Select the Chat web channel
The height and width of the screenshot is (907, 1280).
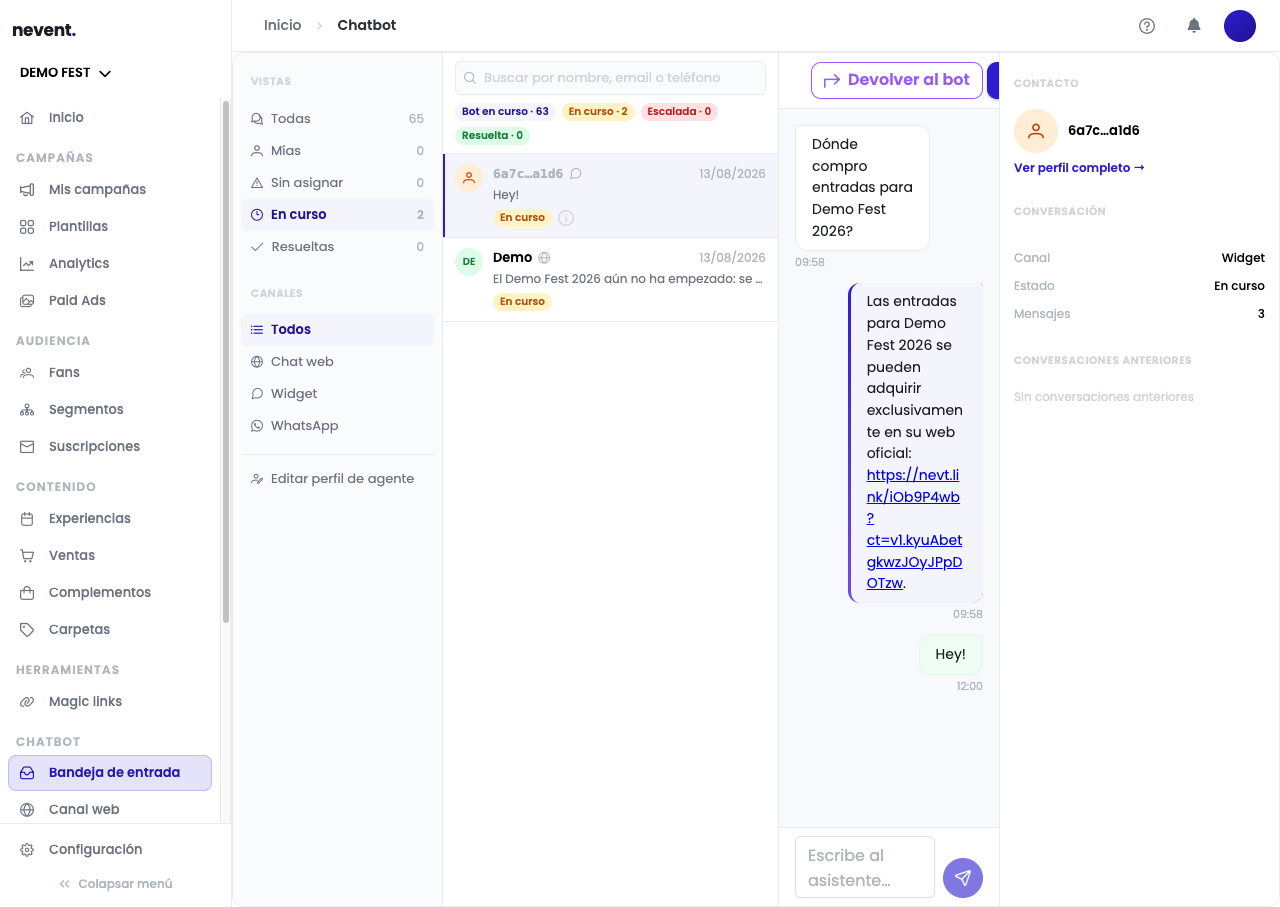pyautogui.click(x=337, y=362)
